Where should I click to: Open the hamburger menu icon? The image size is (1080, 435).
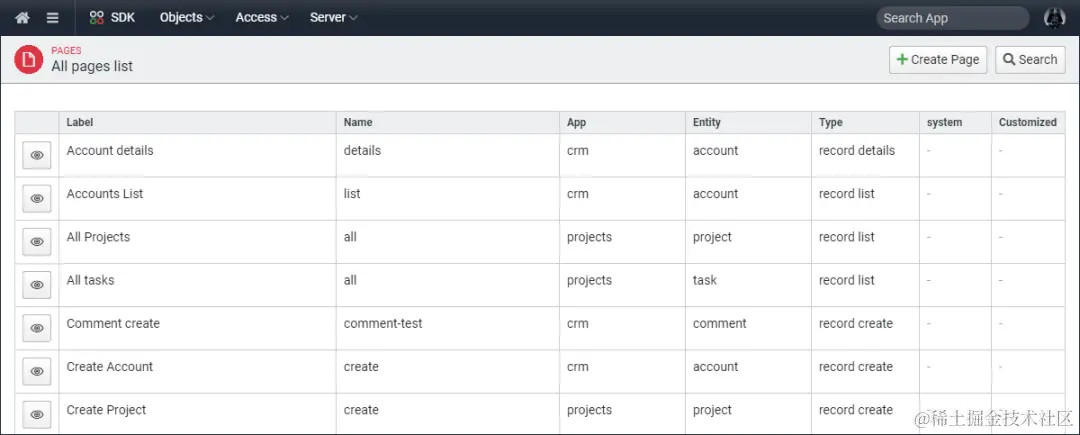pyautogui.click(x=52, y=18)
